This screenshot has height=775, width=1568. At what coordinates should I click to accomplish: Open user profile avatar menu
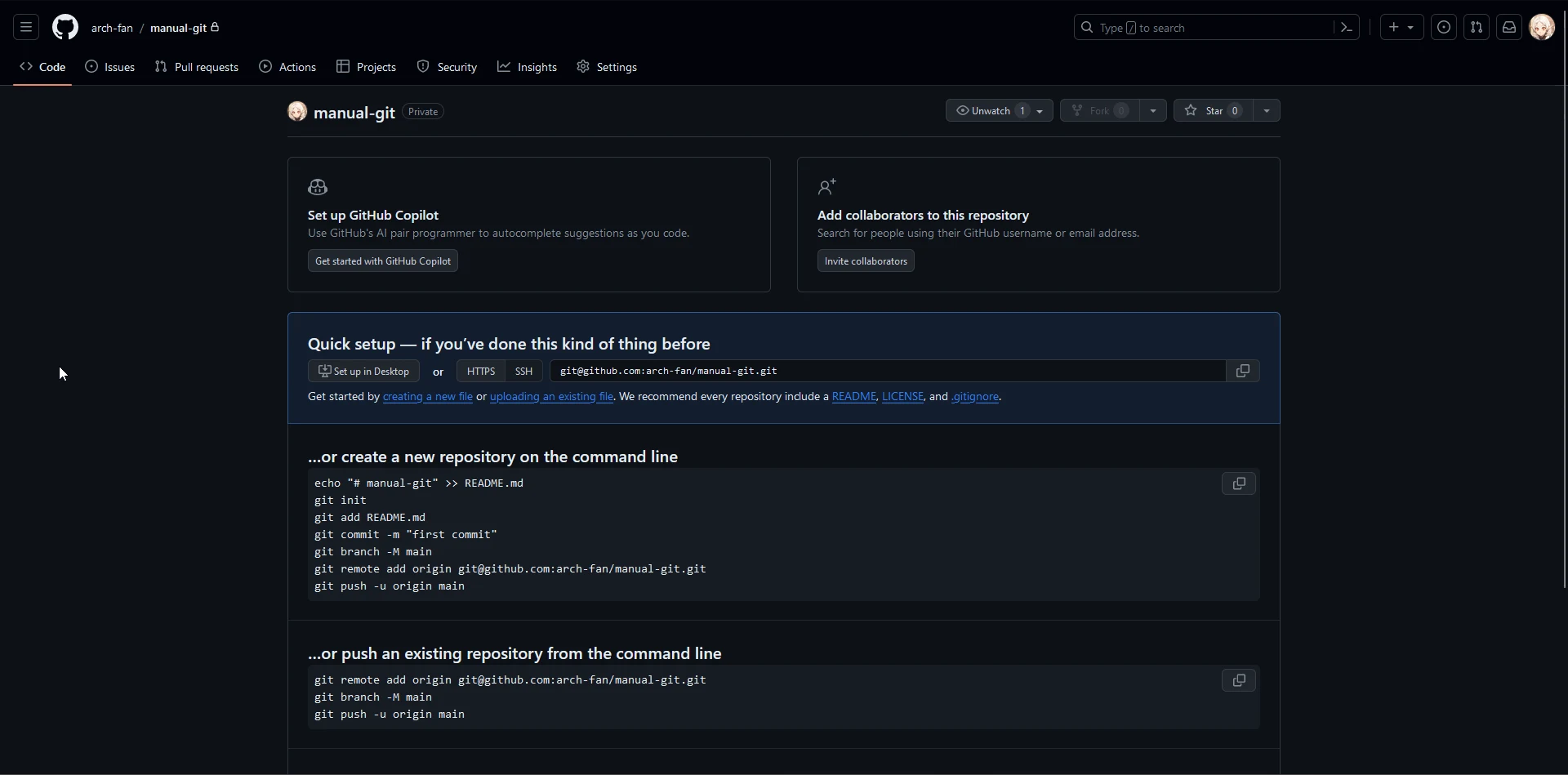[x=1542, y=27]
